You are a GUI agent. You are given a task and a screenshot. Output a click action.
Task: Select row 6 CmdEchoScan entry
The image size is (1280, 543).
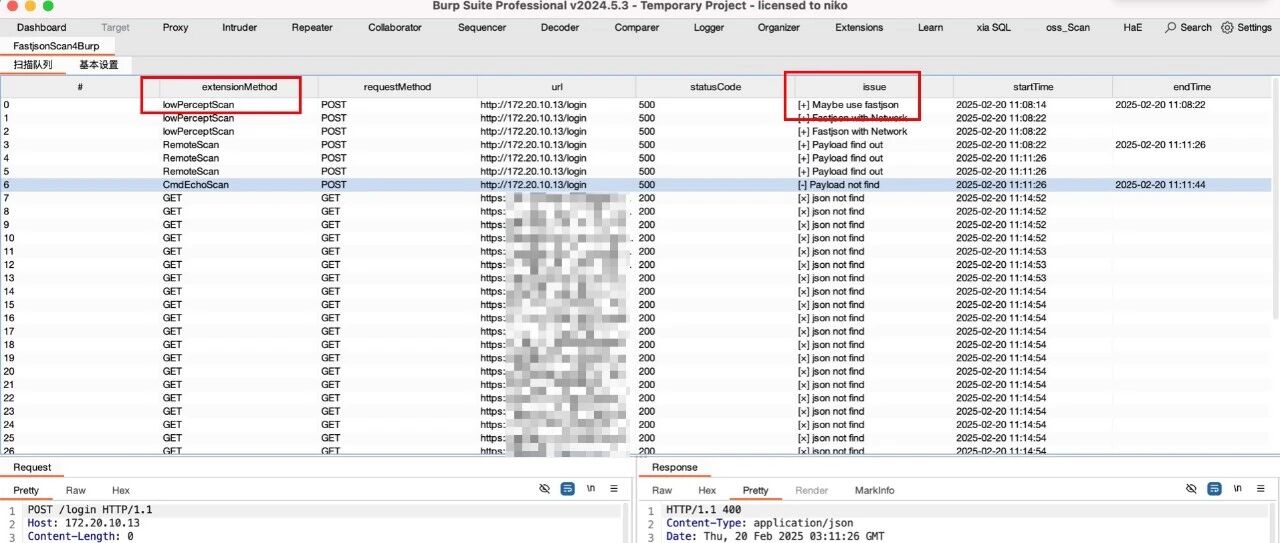coord(635,185)
